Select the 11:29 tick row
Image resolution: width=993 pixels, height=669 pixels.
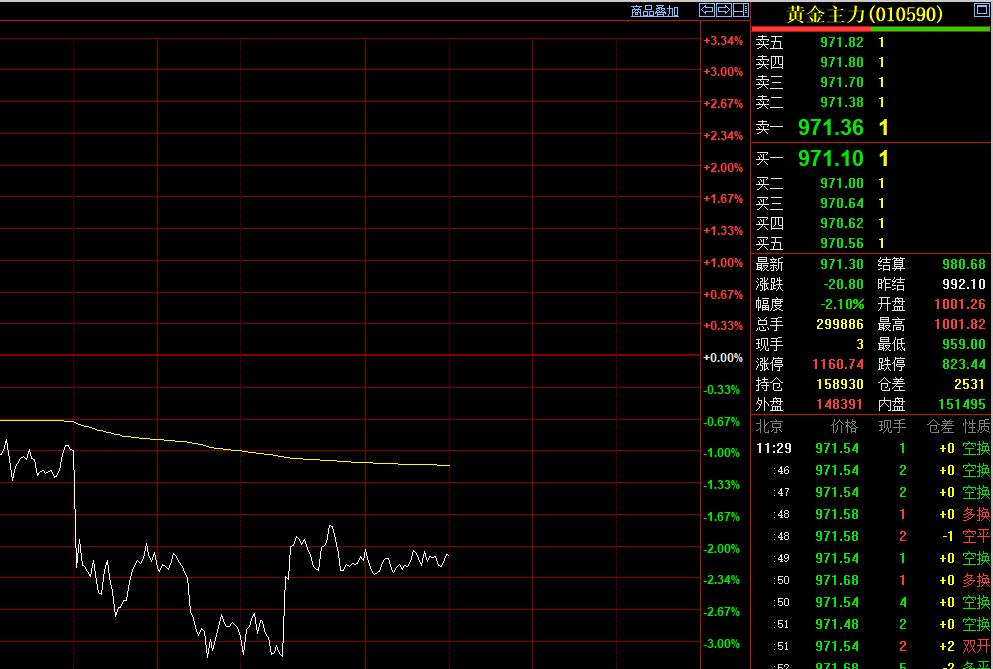pyautogui.click(x=872, y=449)
